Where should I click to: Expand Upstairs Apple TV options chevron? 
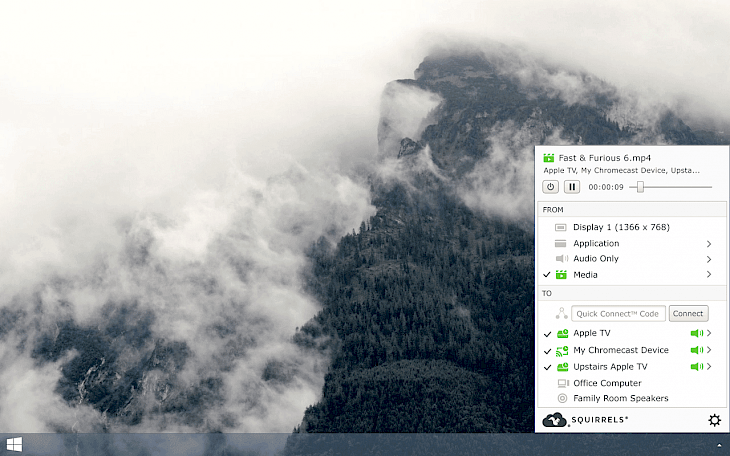[709, 367]
